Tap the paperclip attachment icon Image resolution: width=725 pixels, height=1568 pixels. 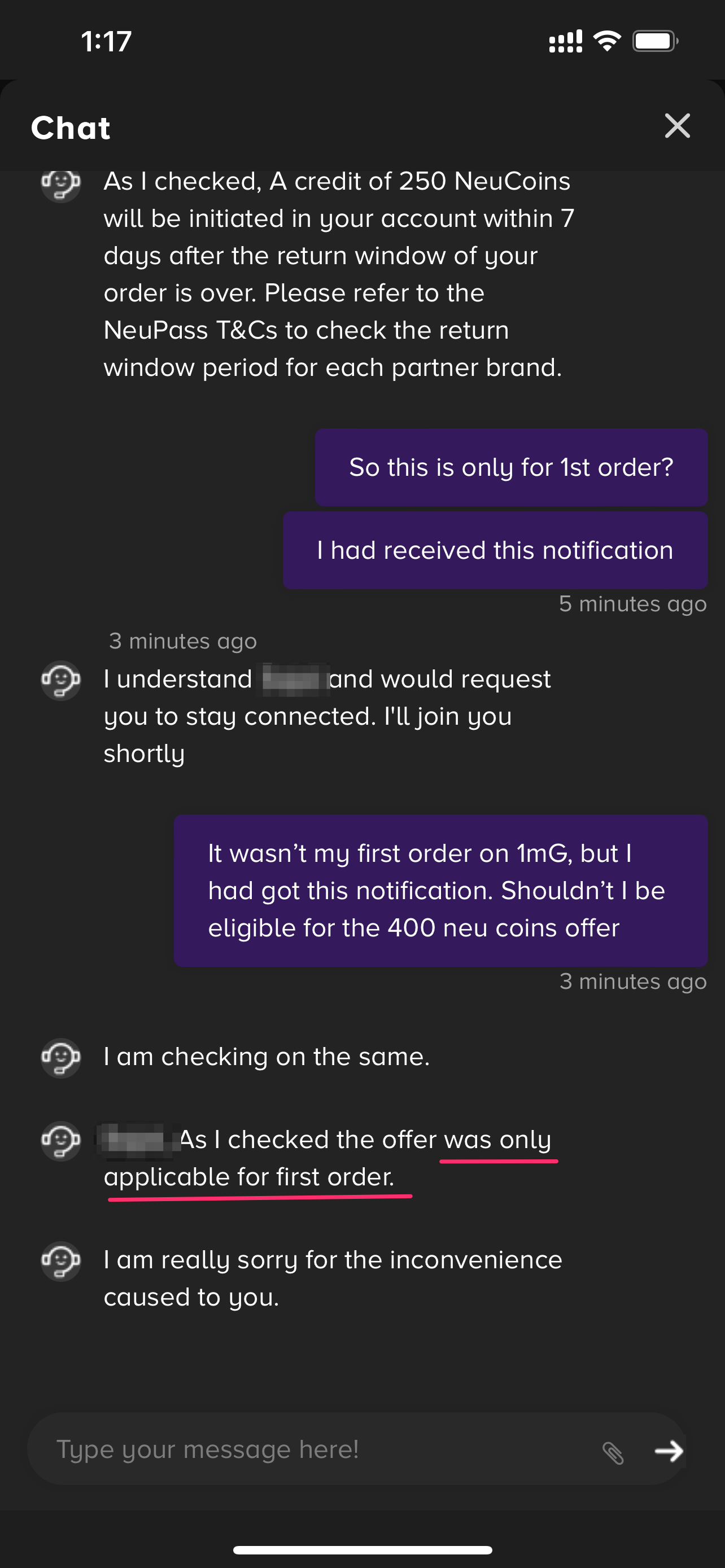(613, 1452)
